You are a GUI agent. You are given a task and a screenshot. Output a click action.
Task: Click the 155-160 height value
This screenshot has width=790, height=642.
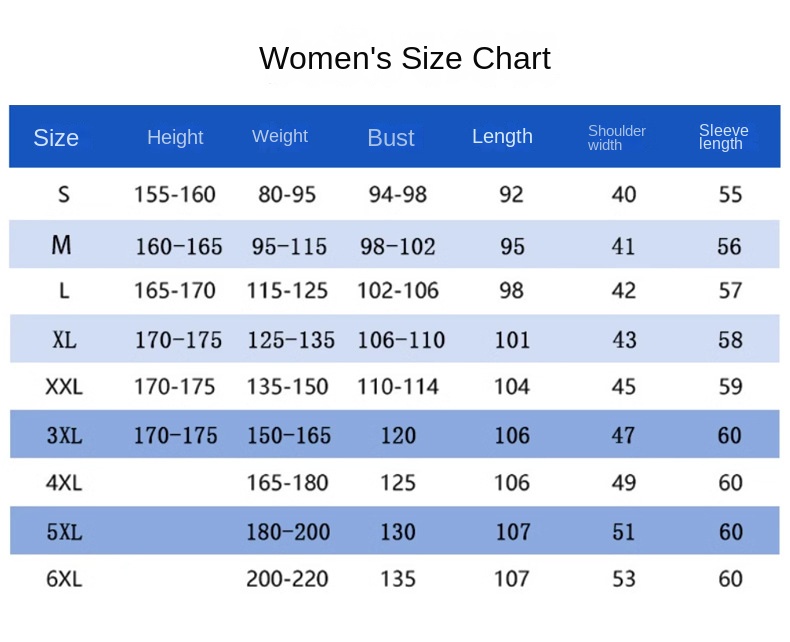[175, 194]
